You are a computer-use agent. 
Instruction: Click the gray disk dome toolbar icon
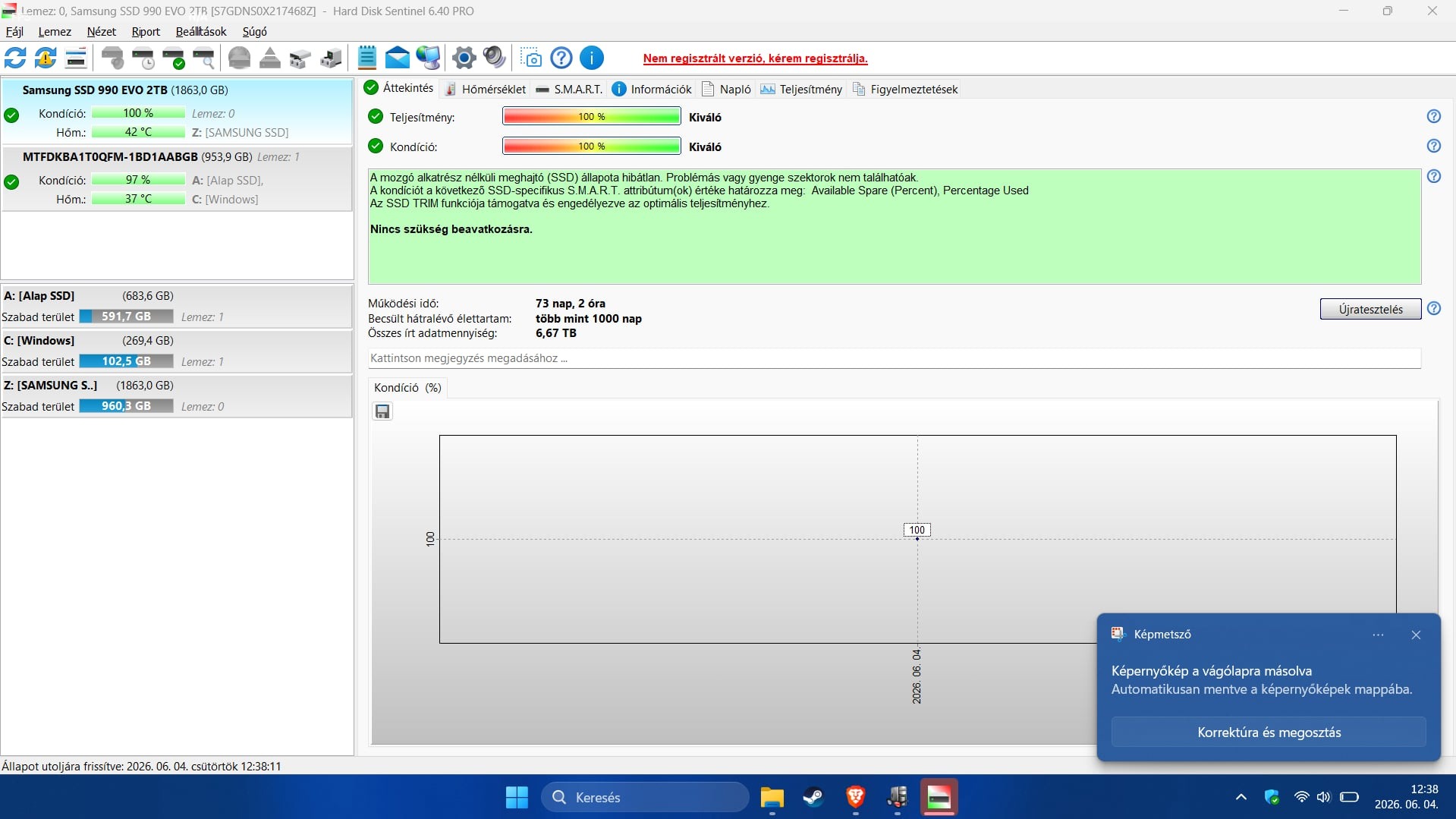240,58
